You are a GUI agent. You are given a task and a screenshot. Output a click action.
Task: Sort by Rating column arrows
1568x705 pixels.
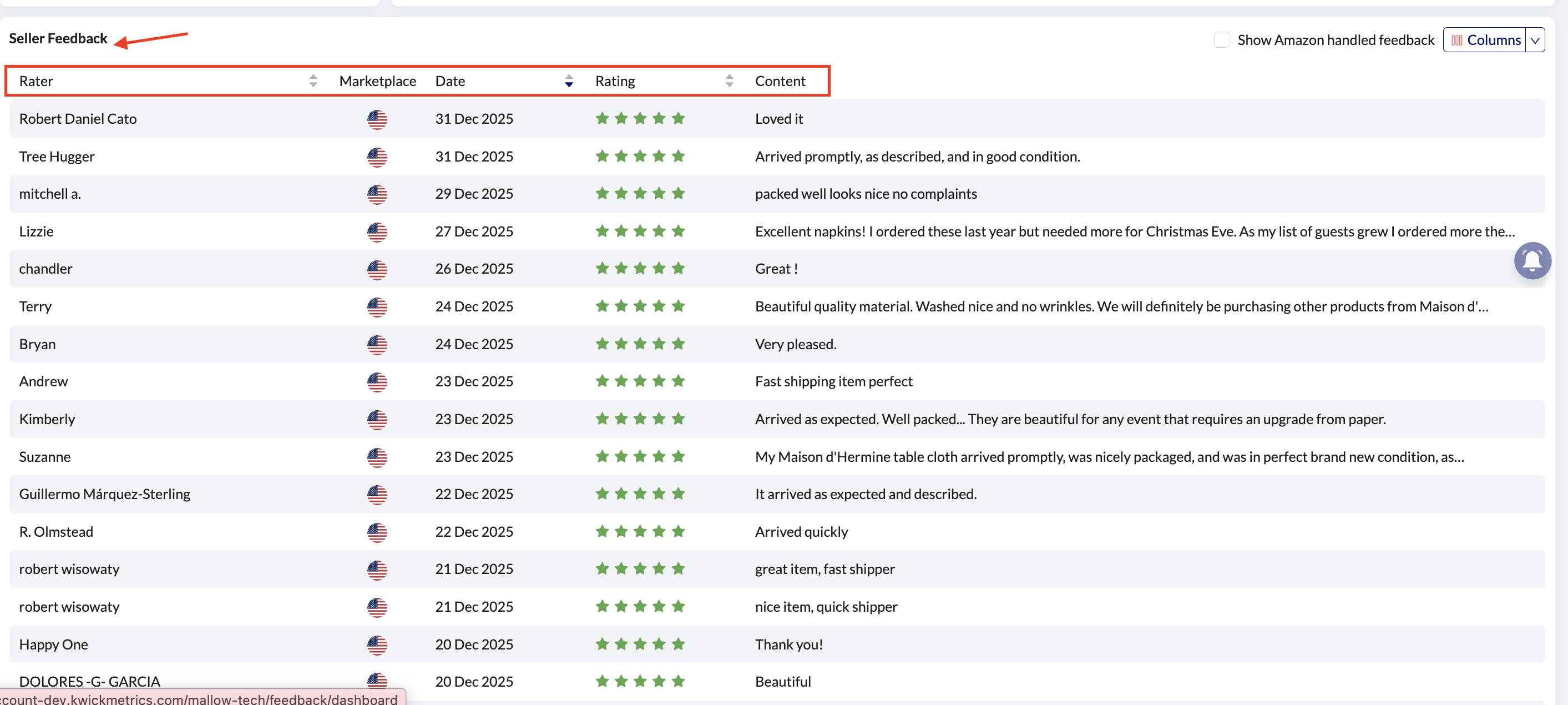tap(729, 81)
